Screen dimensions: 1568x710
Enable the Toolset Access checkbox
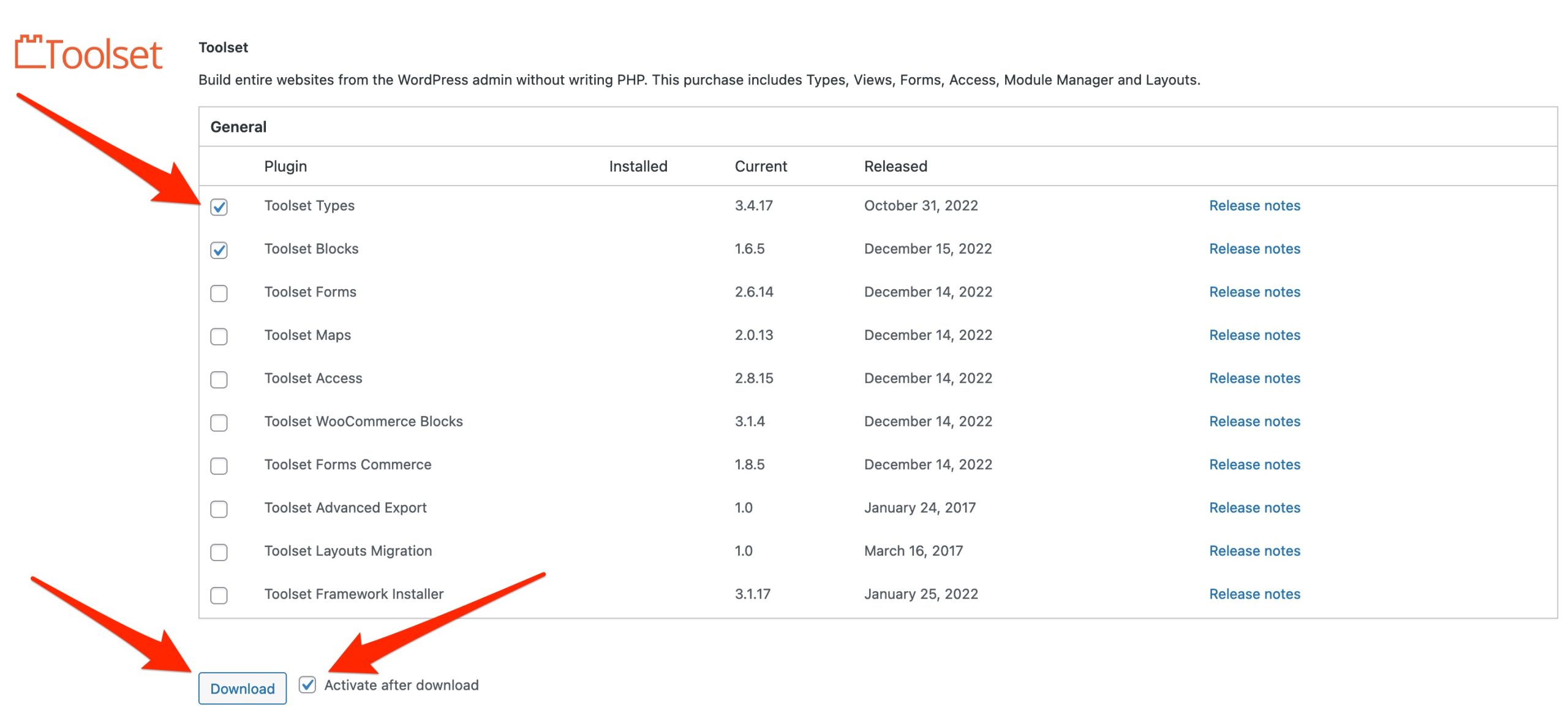click(219, 380)
